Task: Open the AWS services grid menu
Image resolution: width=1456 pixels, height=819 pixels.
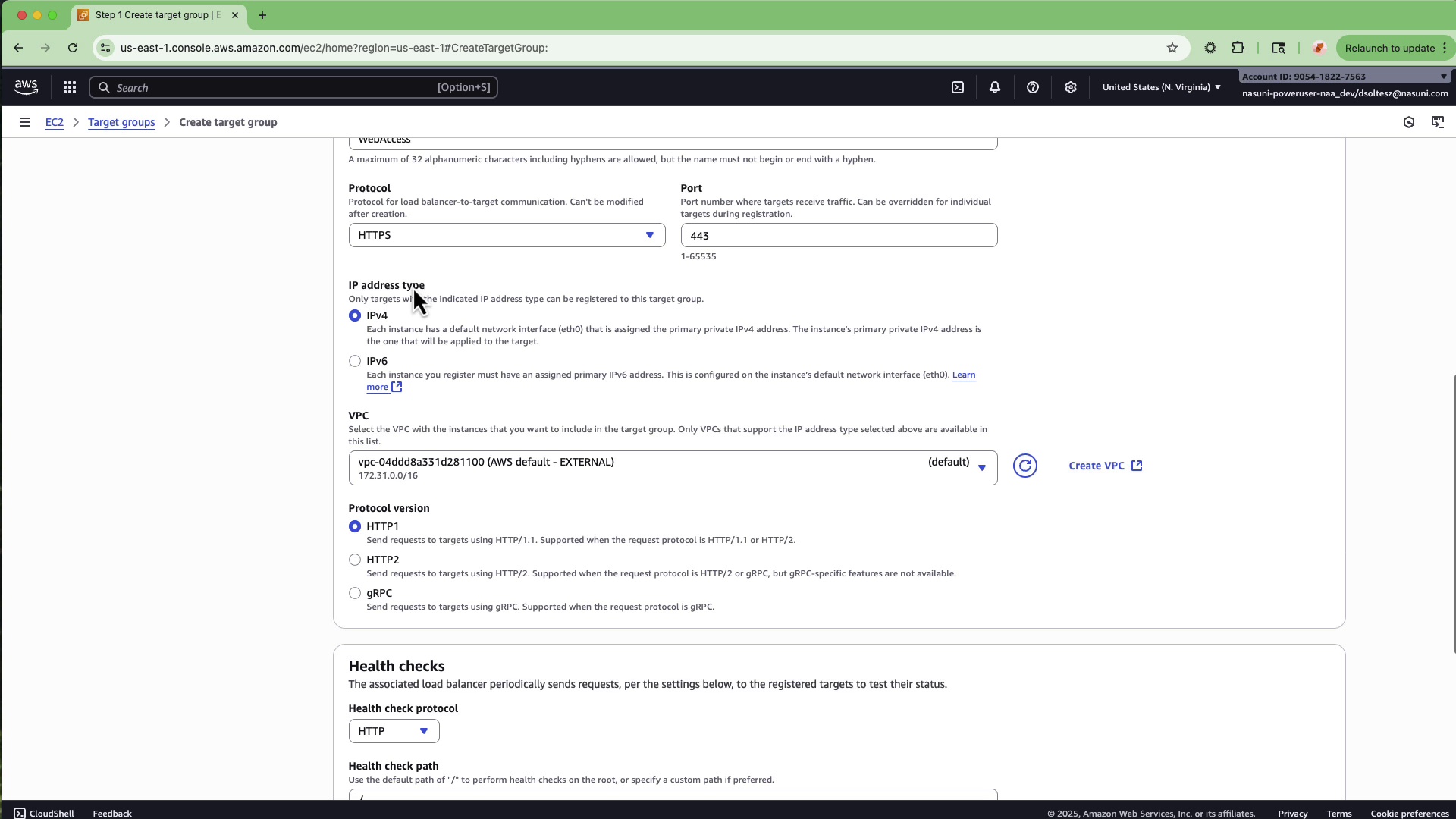Action: coord(69,86)
